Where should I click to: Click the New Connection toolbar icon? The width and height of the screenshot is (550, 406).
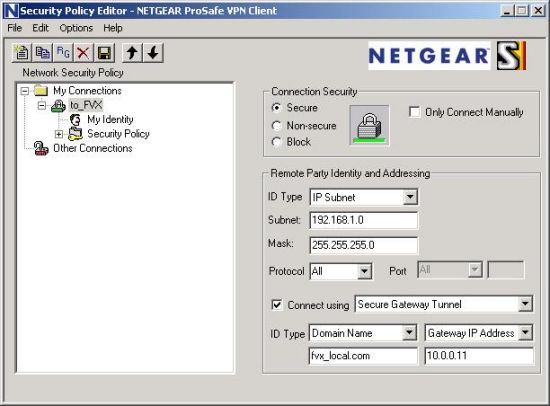click(22, 53)
